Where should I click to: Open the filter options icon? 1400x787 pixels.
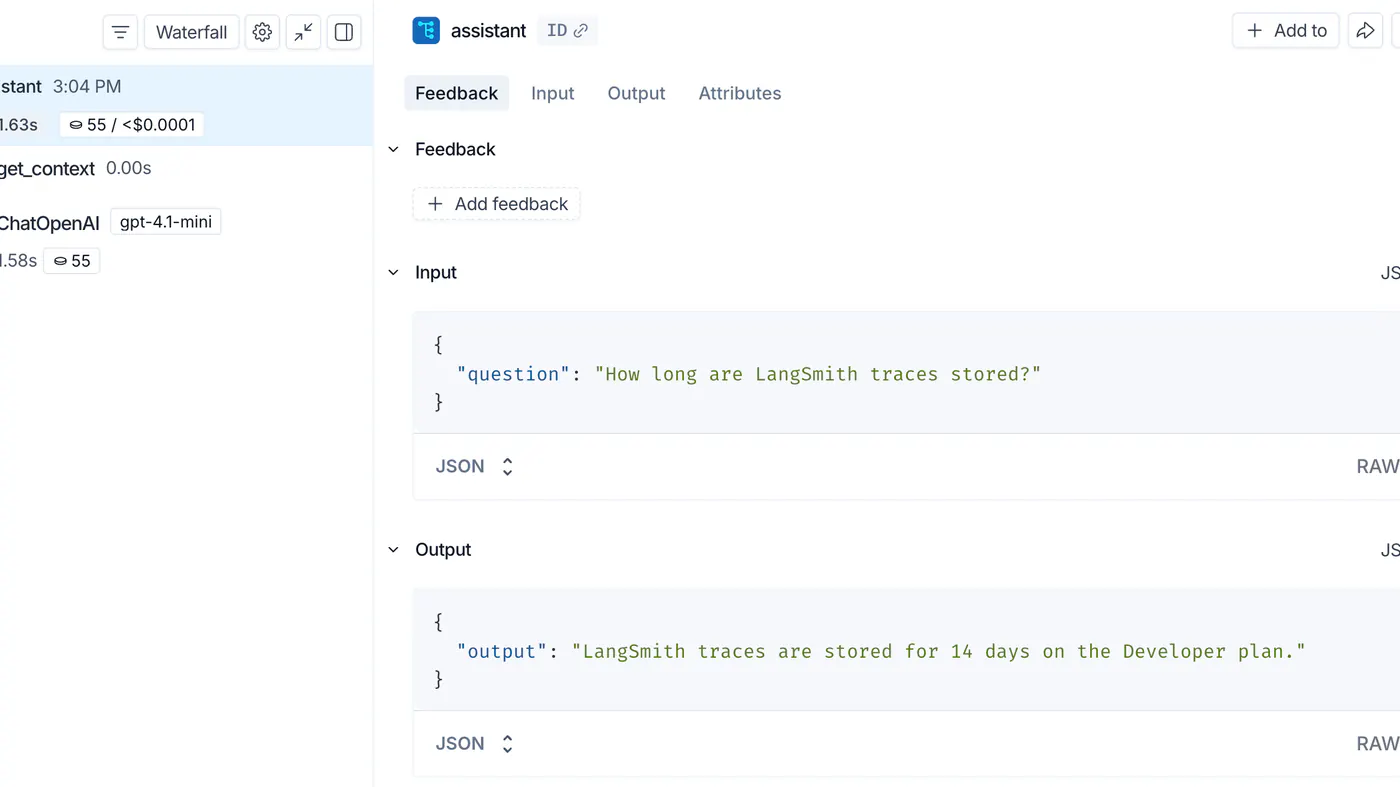[x=120, y=32]
